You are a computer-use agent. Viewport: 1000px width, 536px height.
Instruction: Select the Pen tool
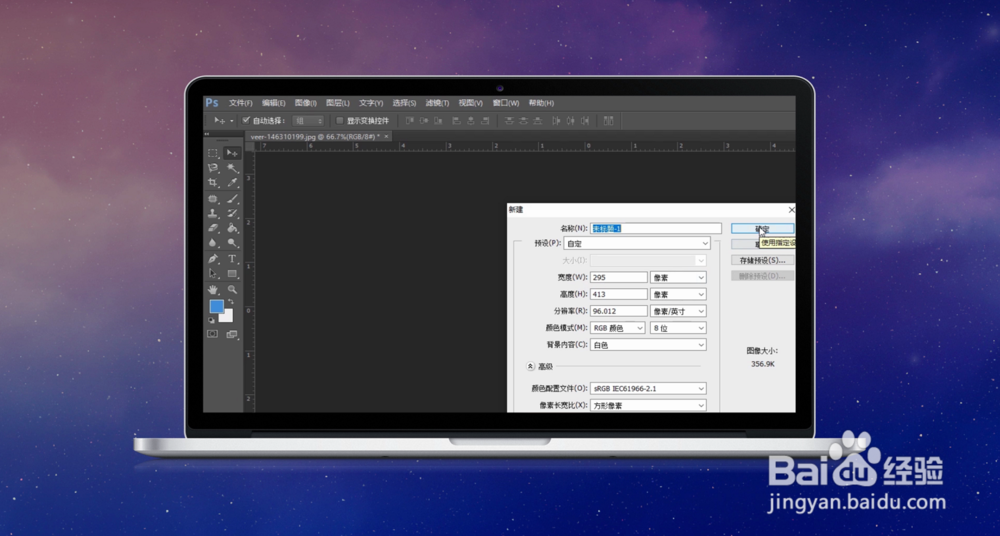tap(213, 259)
